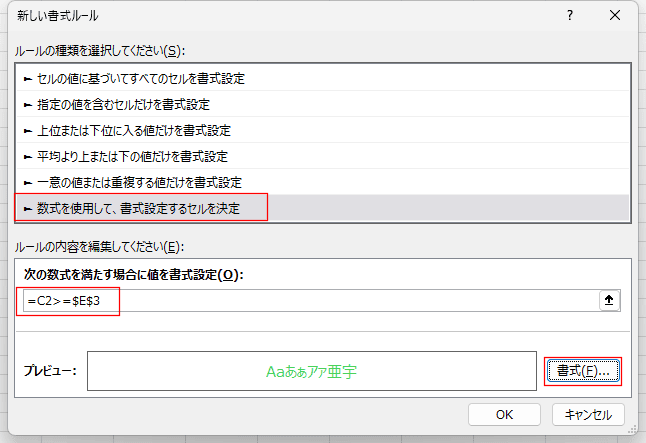Open help with the question mark icon
Screen dimensions: 646x443
click(569, 16)
